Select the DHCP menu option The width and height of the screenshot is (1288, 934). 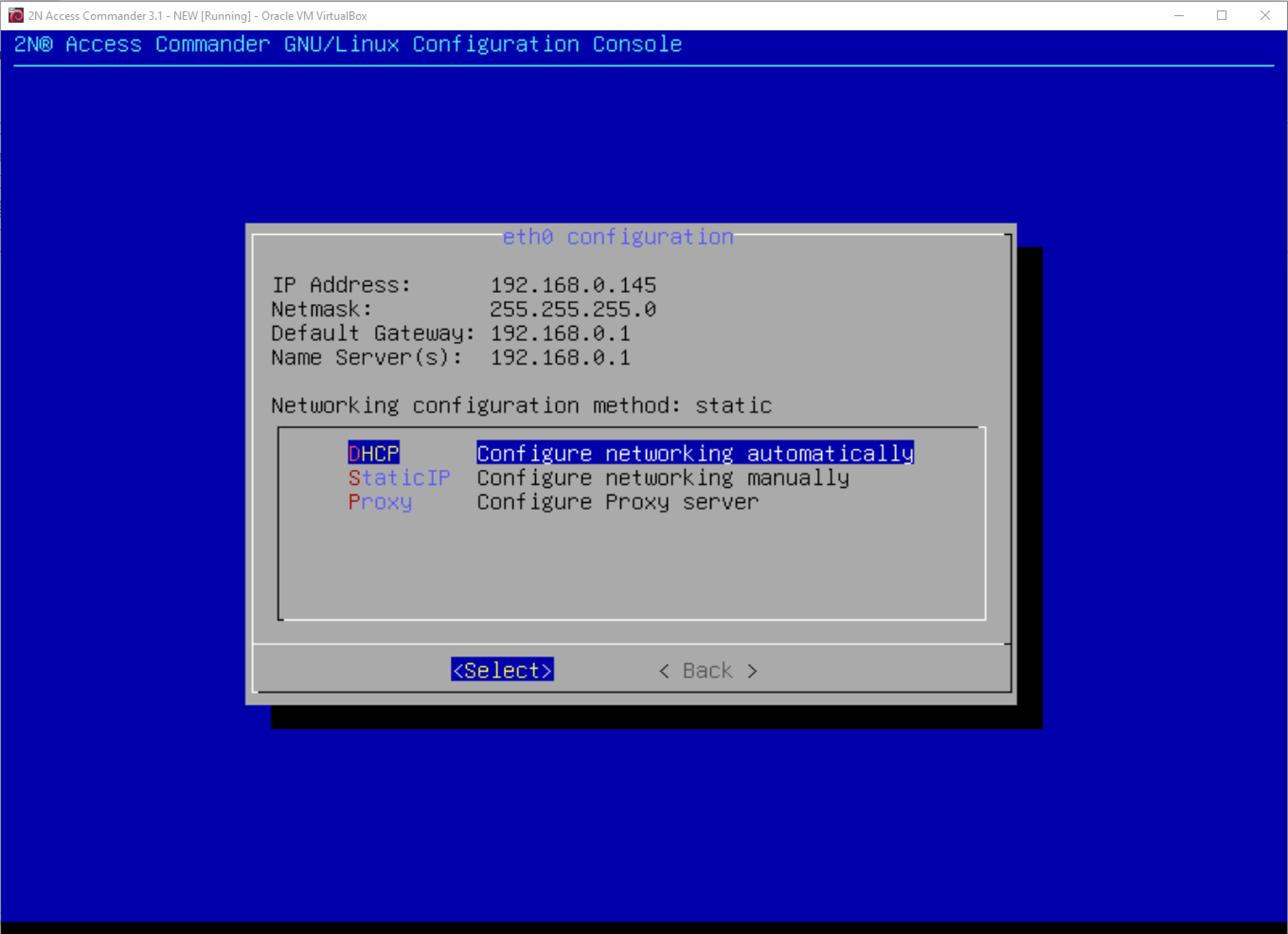[374, 453]
